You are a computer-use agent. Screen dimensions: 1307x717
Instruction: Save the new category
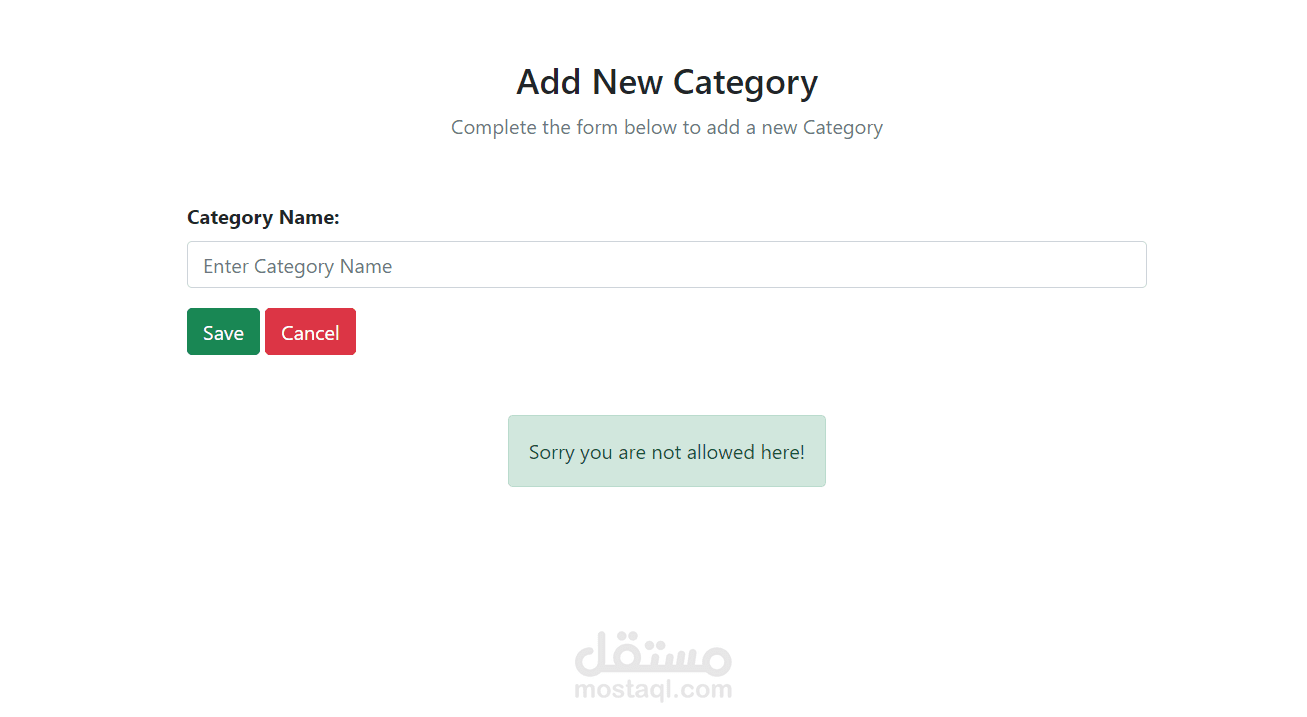pyautogui.click(x=223, y=332)
